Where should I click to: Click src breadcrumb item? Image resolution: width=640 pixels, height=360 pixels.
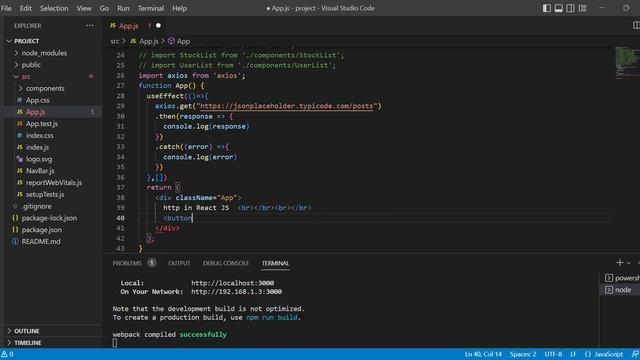pos(115,41)
